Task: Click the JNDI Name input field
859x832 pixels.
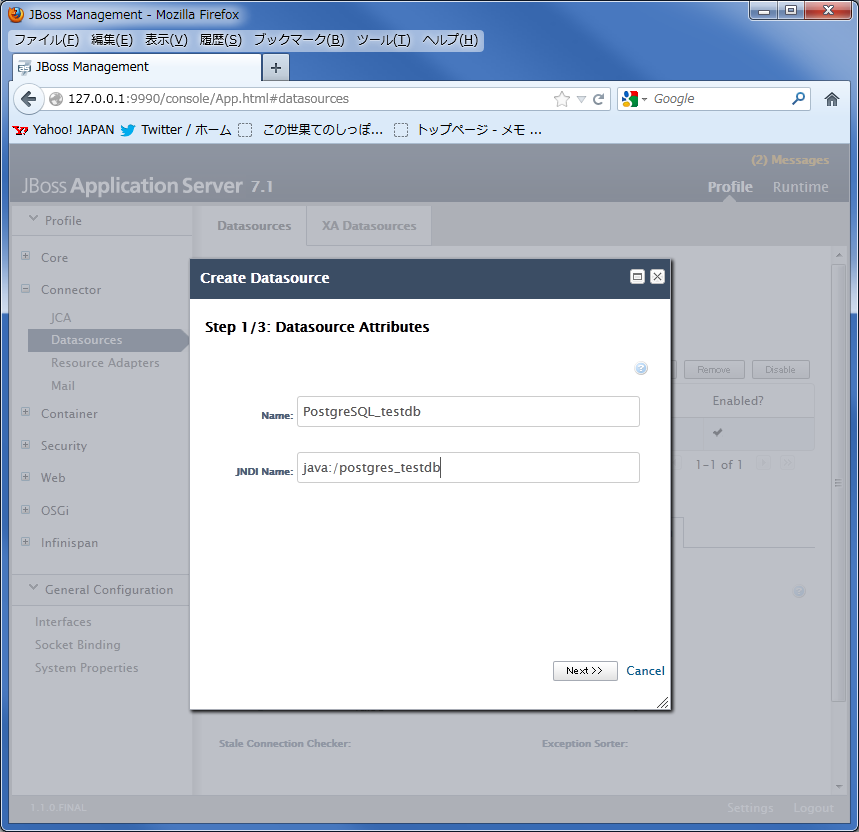Action: (x=468, y=468)
